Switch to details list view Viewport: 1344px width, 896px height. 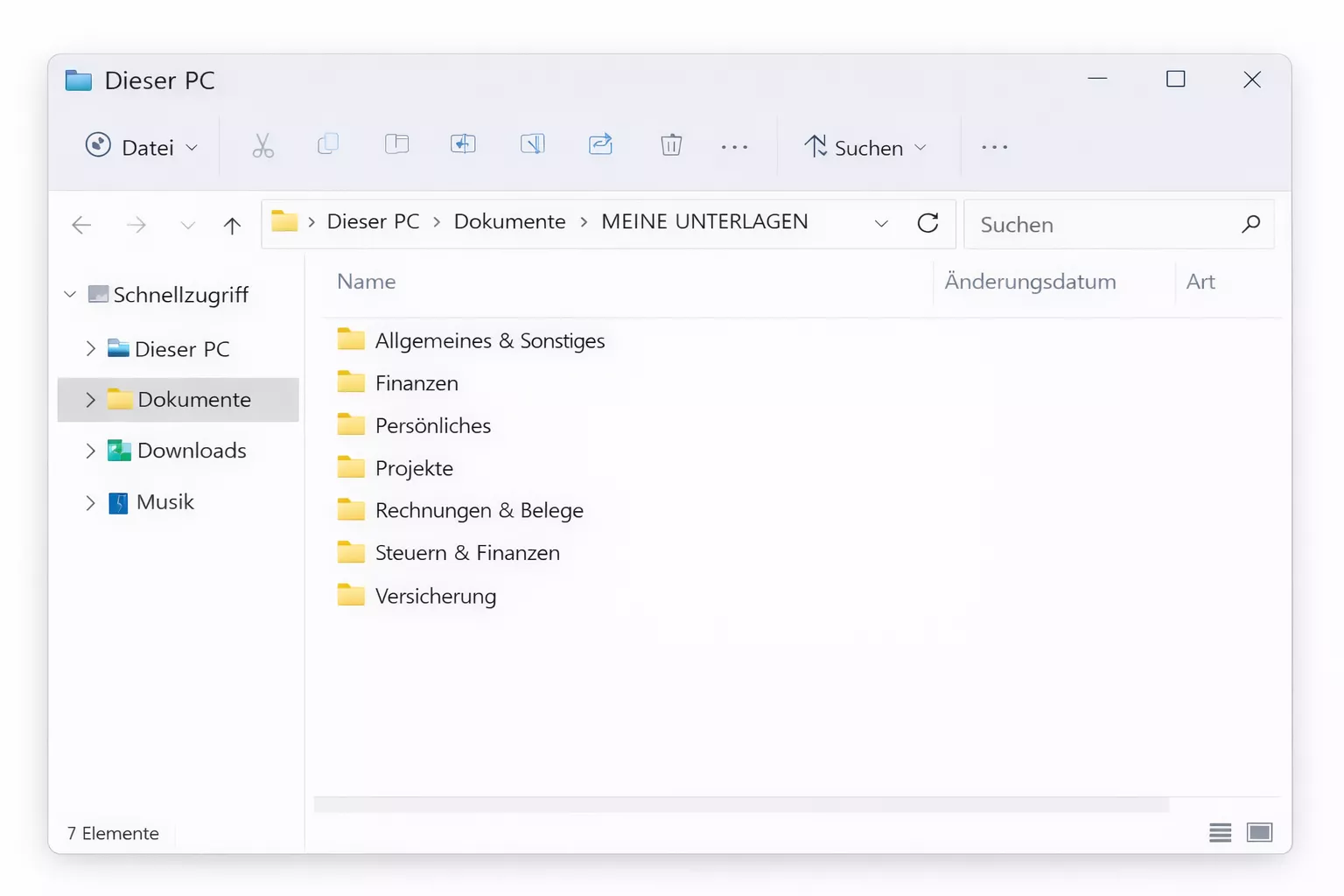1220,833
